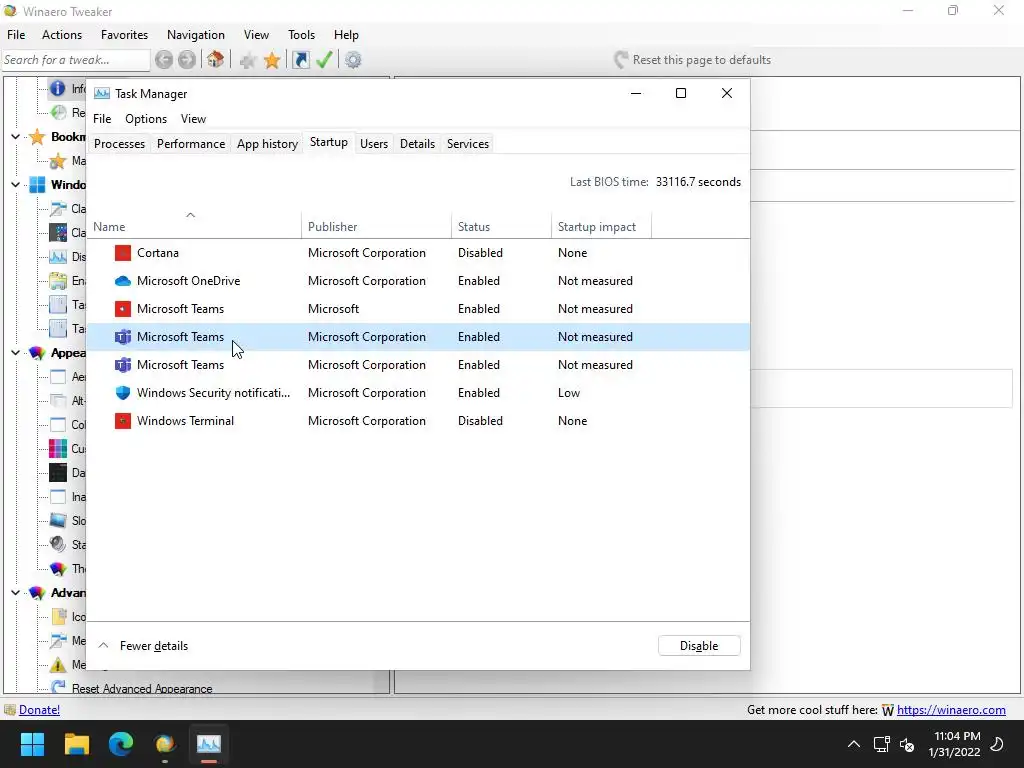Collapse Task Manager with Fewer details
This screenshot has height=768, width=1024.
(x=143, y=646)
